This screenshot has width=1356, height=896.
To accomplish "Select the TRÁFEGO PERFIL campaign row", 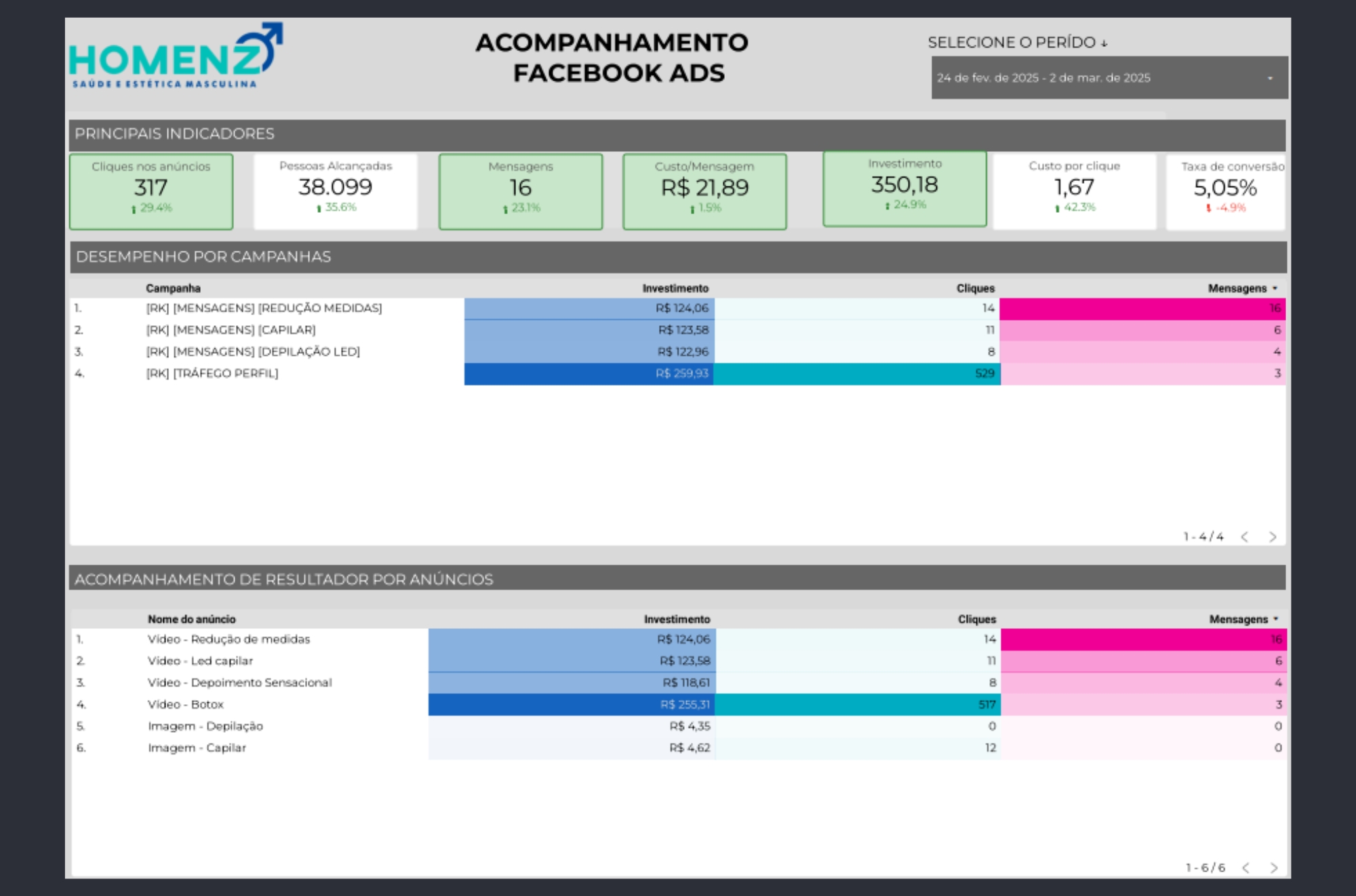I will (x=212, y=373).
